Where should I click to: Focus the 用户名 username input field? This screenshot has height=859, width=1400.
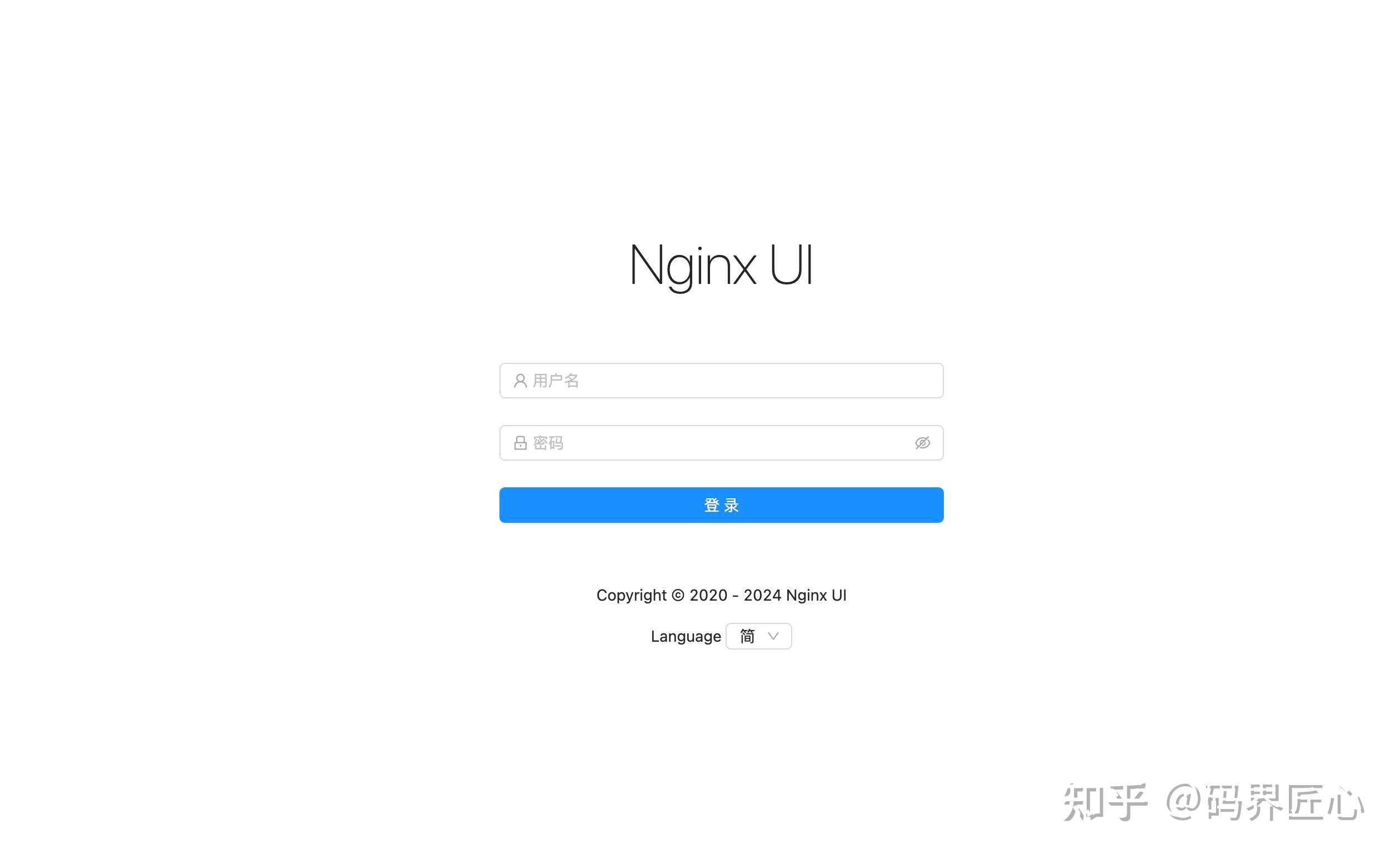tap(721, 381)
